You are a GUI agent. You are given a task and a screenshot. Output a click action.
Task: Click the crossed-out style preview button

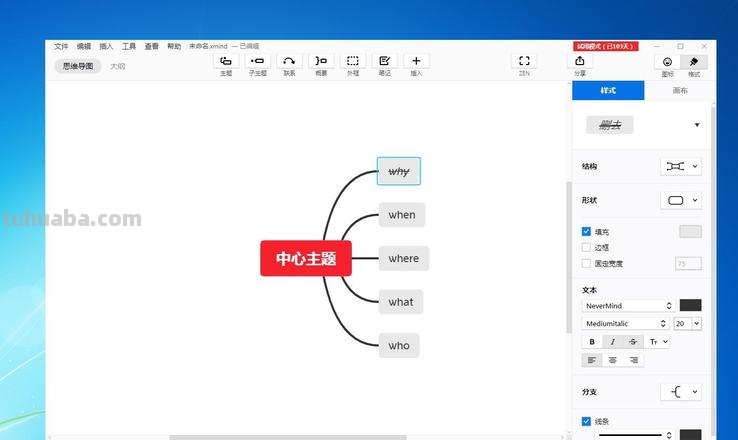point(610,125)
